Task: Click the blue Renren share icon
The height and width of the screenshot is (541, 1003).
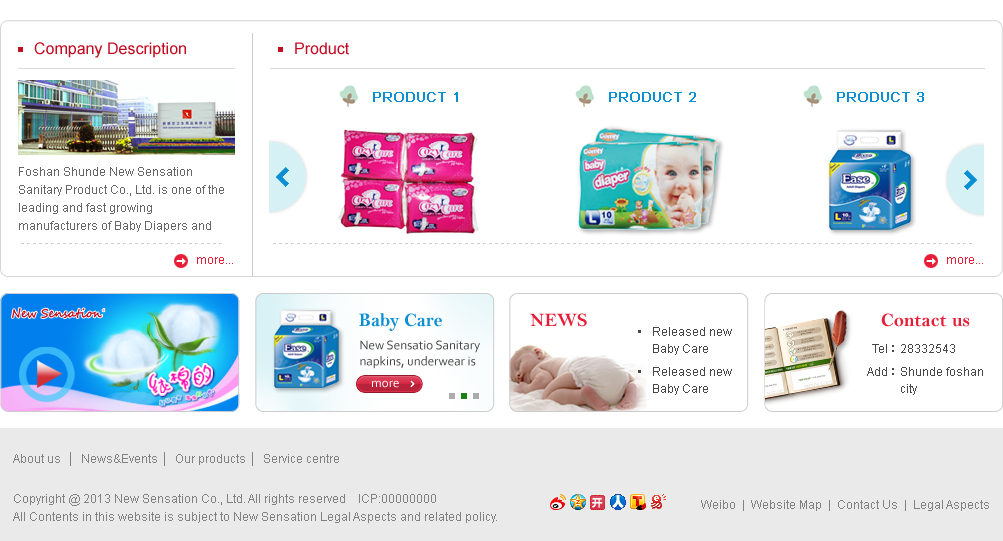Action: pos(617,502)
